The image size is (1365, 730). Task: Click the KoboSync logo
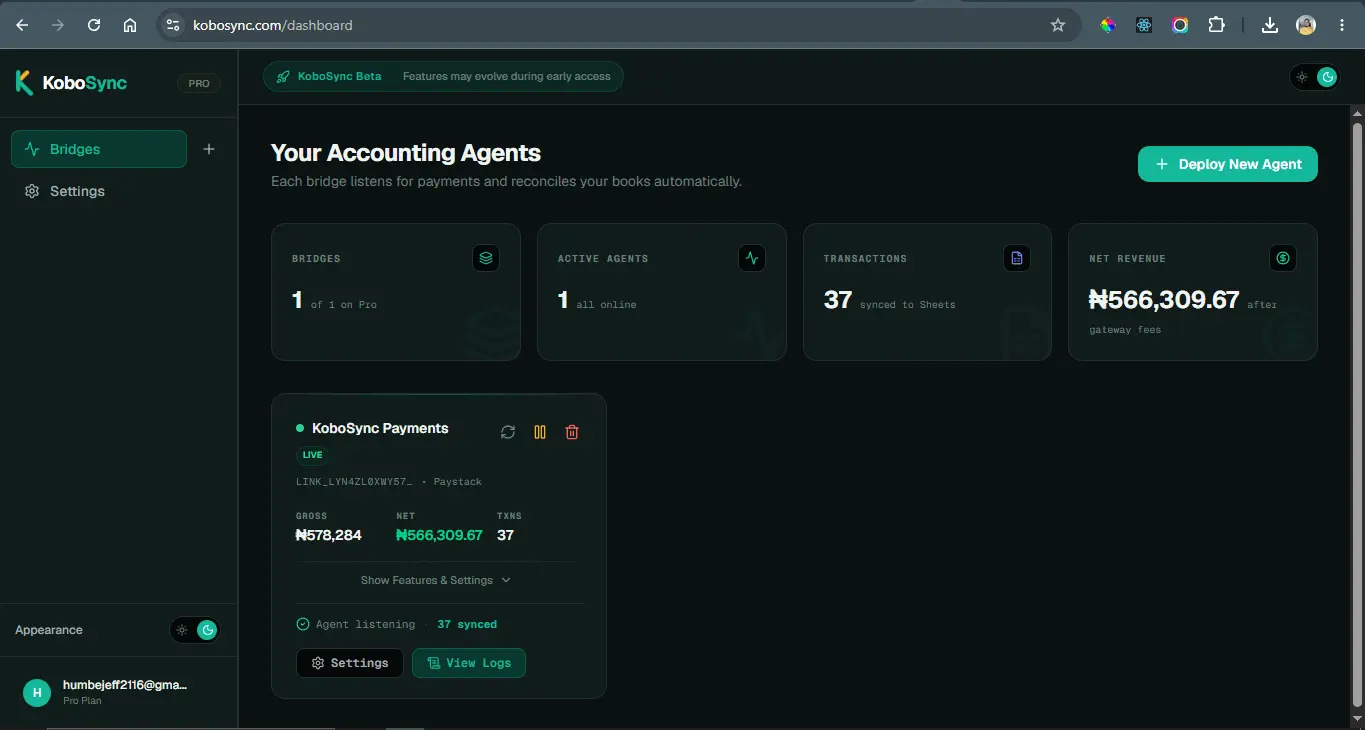(x=71, y=83)
